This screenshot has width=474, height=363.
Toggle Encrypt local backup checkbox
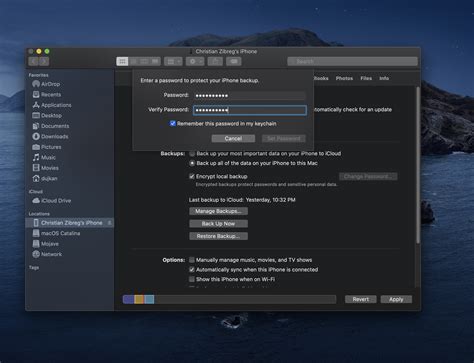[x=192, y=176]
